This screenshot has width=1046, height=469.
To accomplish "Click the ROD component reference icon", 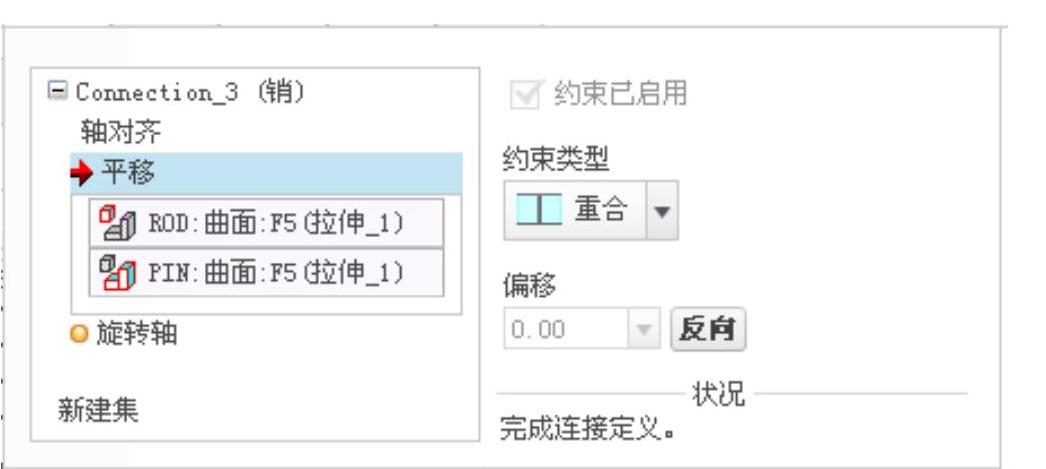I will pyautogui.click(x=118, y=223).
